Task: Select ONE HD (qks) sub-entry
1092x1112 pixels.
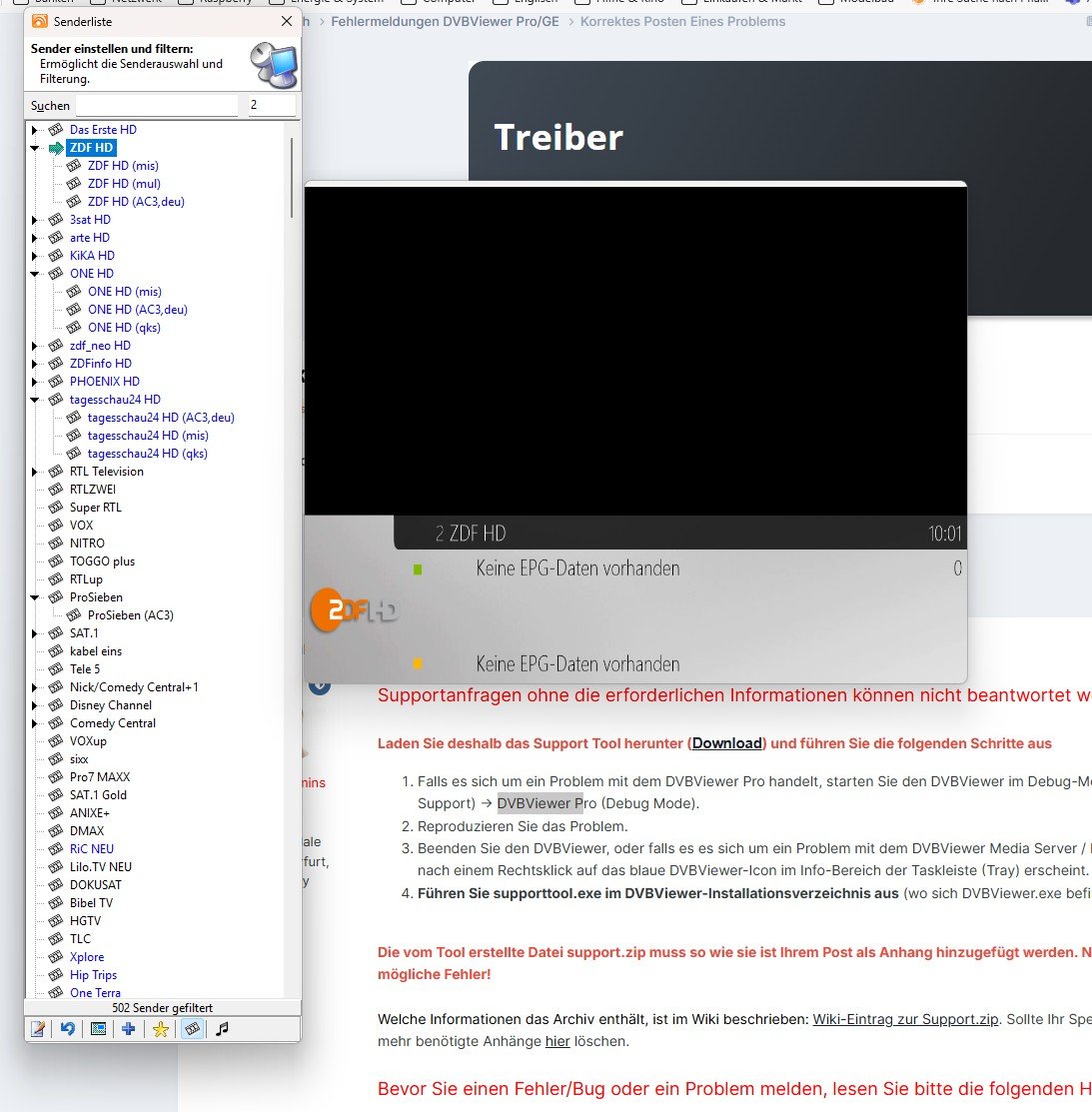Action: (124, 328)
